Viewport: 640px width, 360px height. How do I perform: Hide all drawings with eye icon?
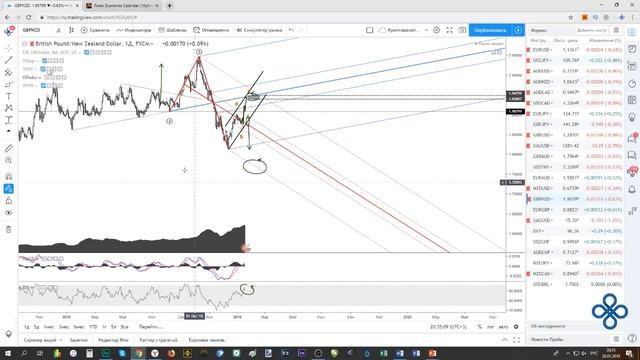coord(8,213)
